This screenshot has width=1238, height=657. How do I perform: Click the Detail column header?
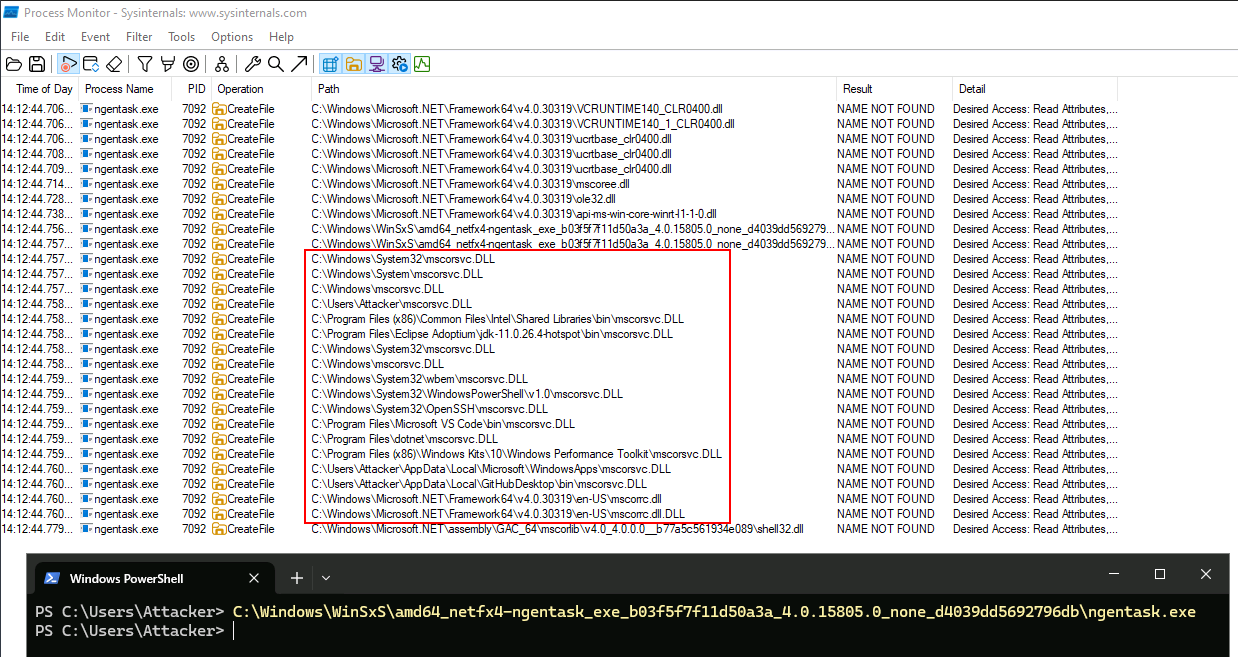pos(1035,89)
